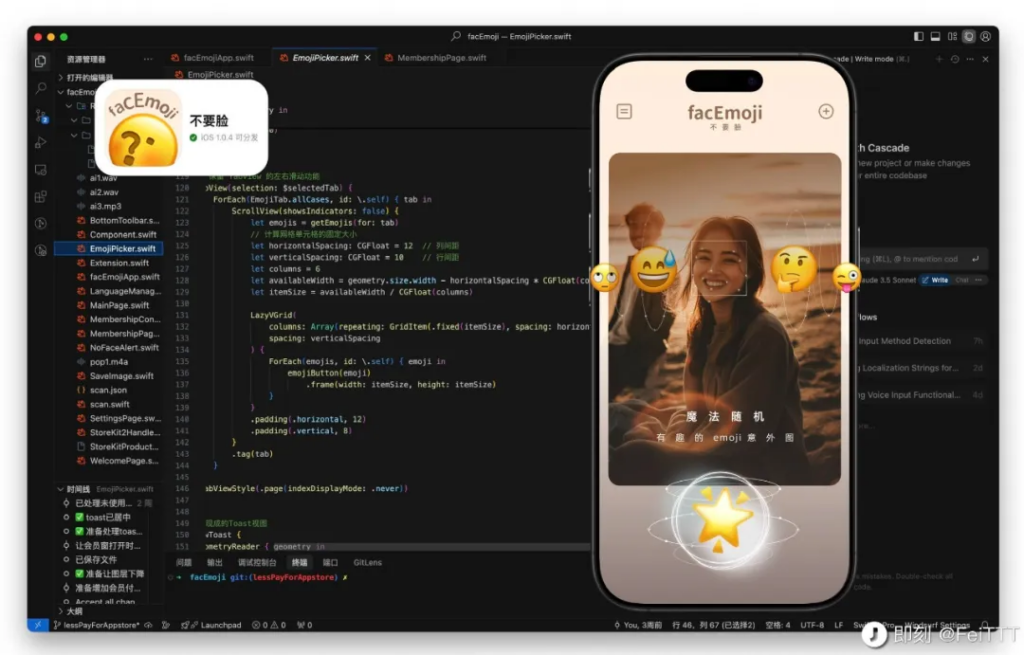Screen dimensions: 1024x655
Task: Open the Extensions view
Action: [40, 197]
